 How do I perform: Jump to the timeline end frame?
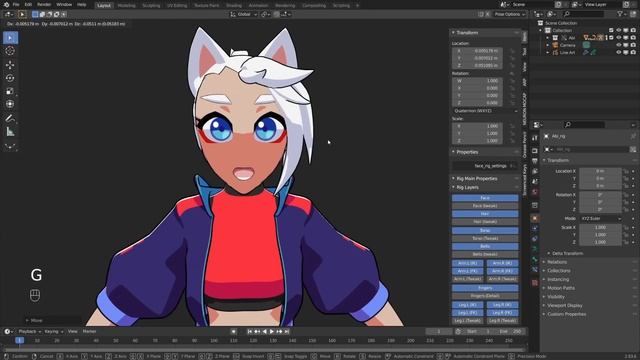pos(287,331)
